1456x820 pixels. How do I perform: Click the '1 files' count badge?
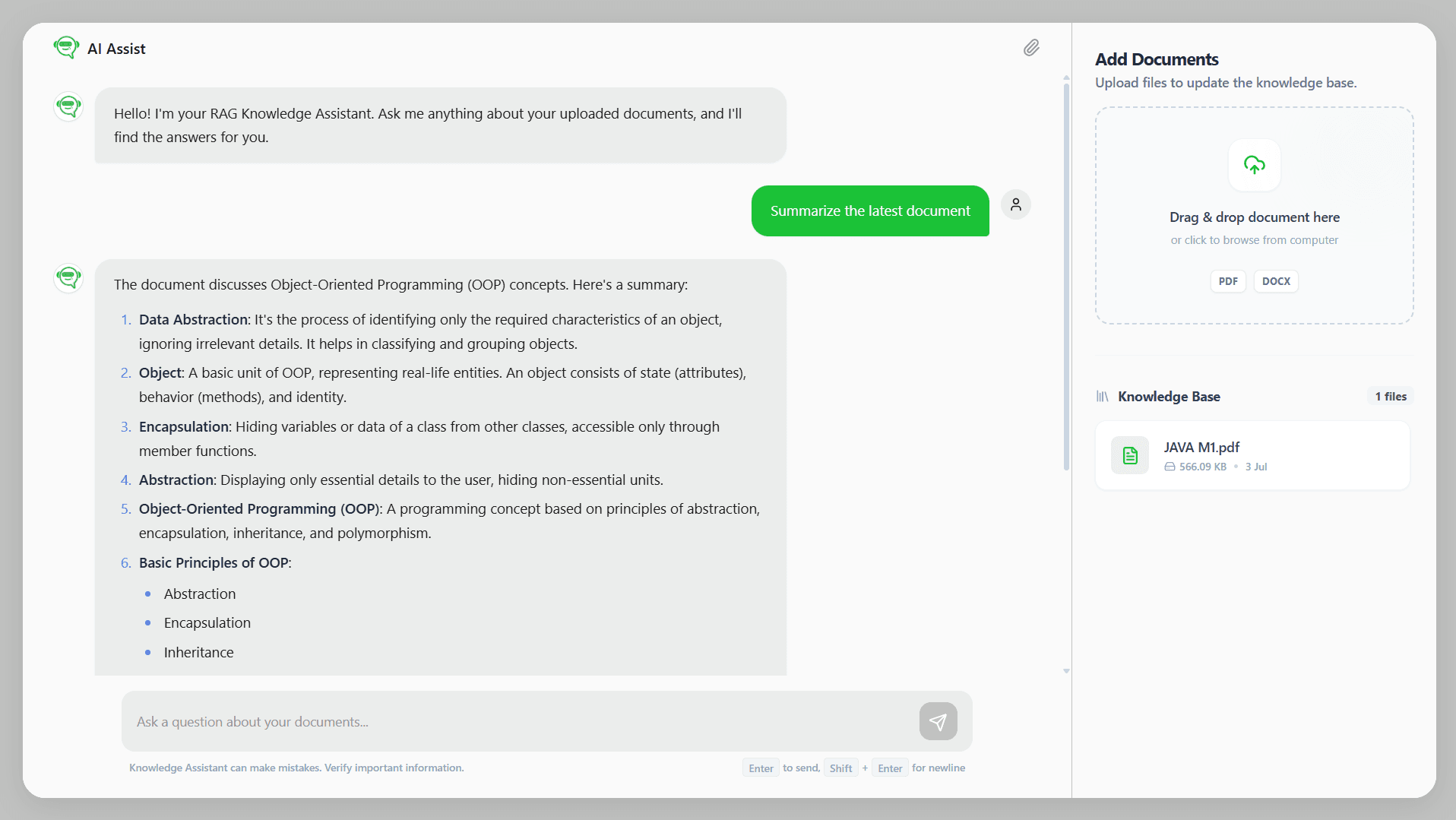click(x=1391, y=397)
